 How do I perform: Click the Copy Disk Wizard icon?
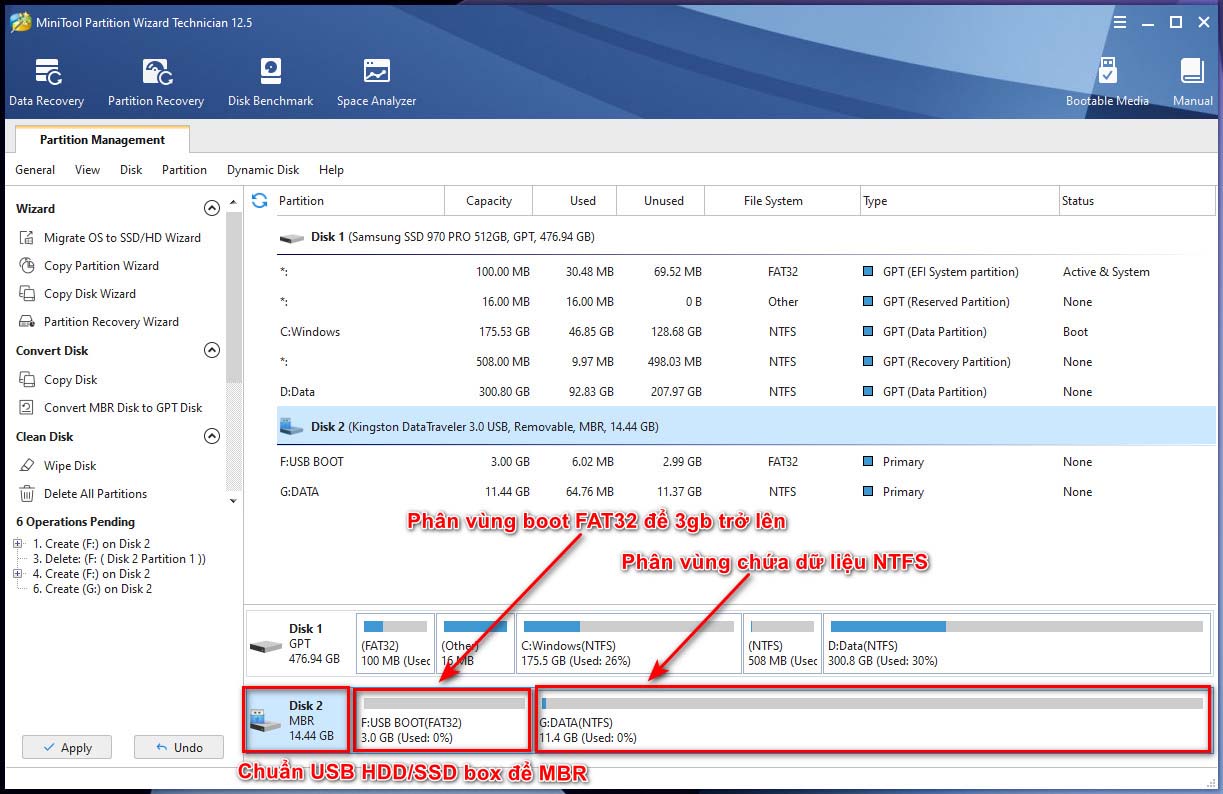(27, 294)
